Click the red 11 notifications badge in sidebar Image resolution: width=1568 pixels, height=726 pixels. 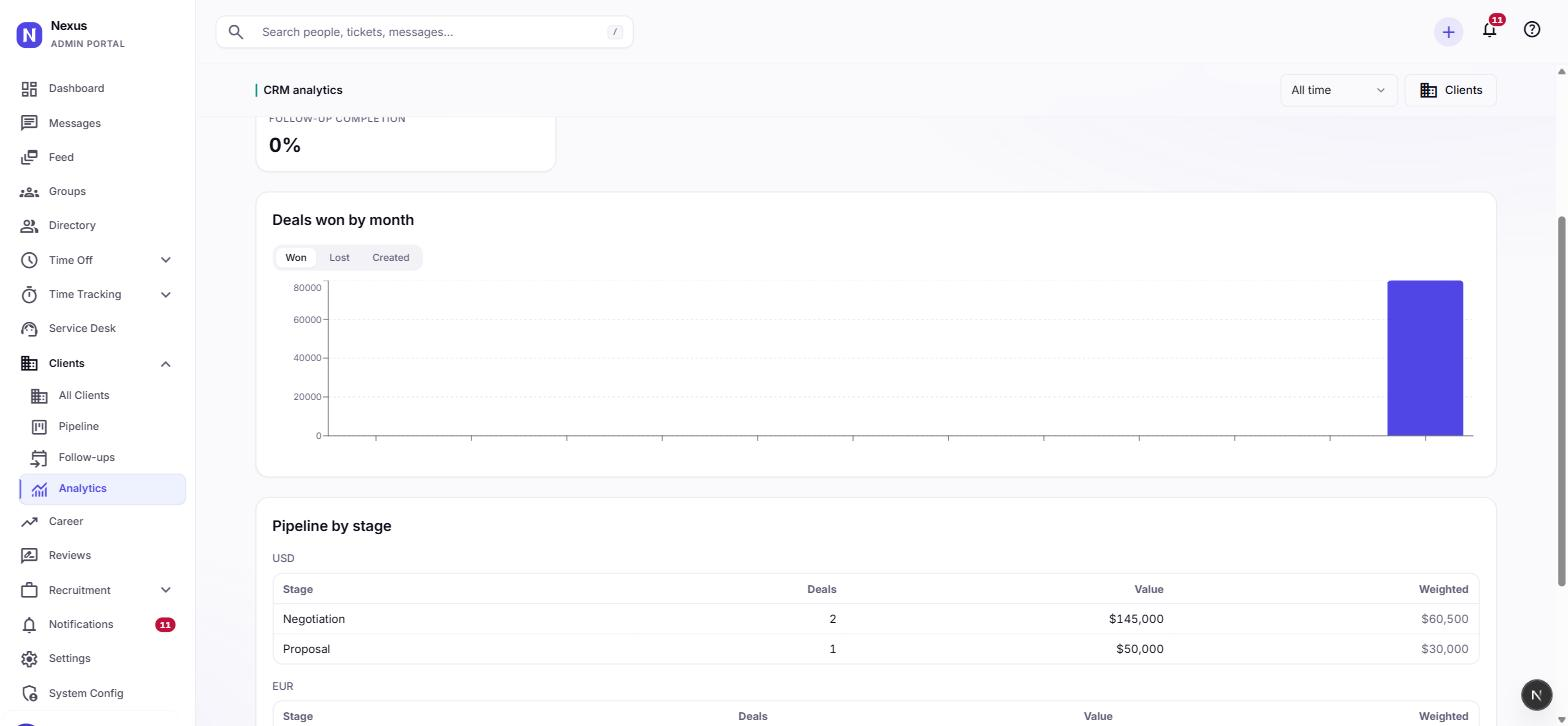pos(165,625)
